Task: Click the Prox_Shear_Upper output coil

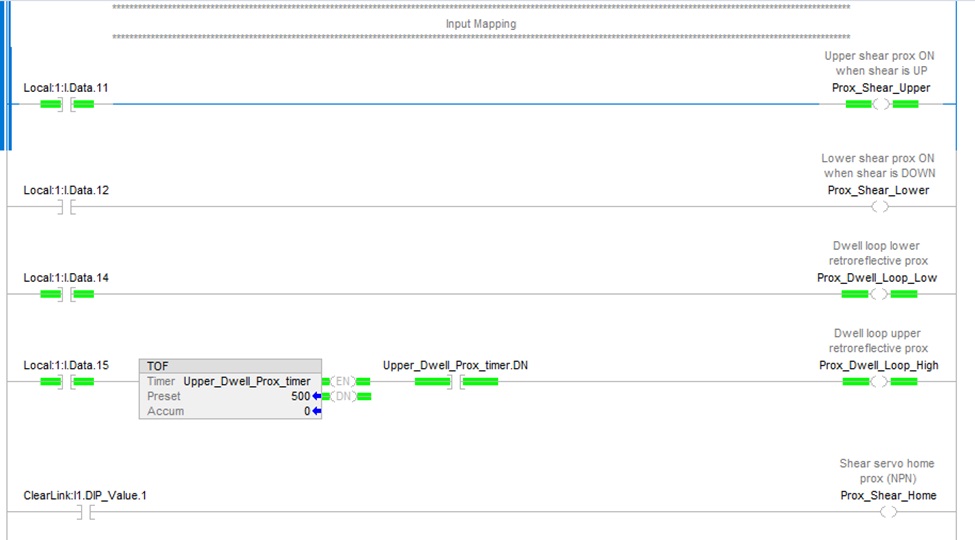Action: [881, 104]
